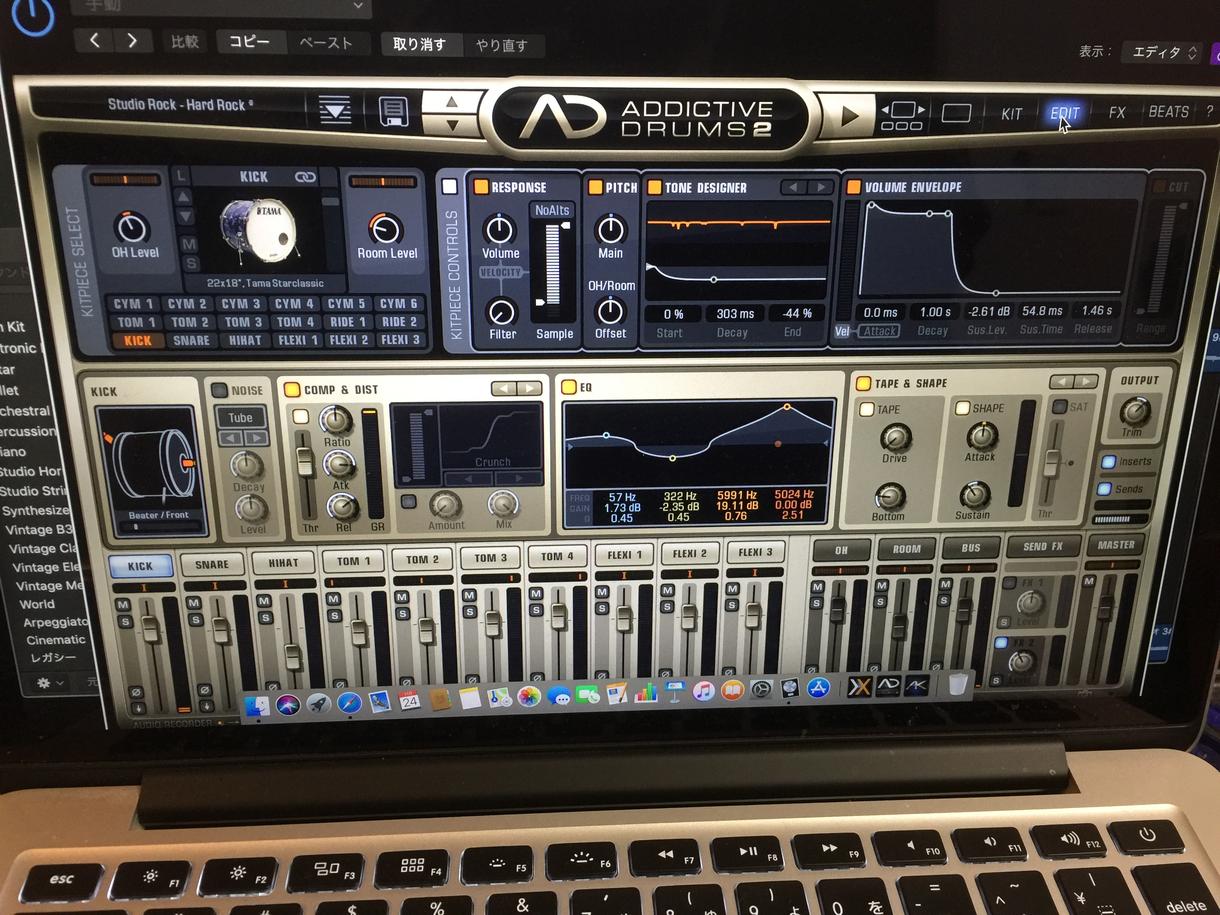Select the MASTER mixer channel button
This screenshot has width=1220, height=915.
point(1115,545)
